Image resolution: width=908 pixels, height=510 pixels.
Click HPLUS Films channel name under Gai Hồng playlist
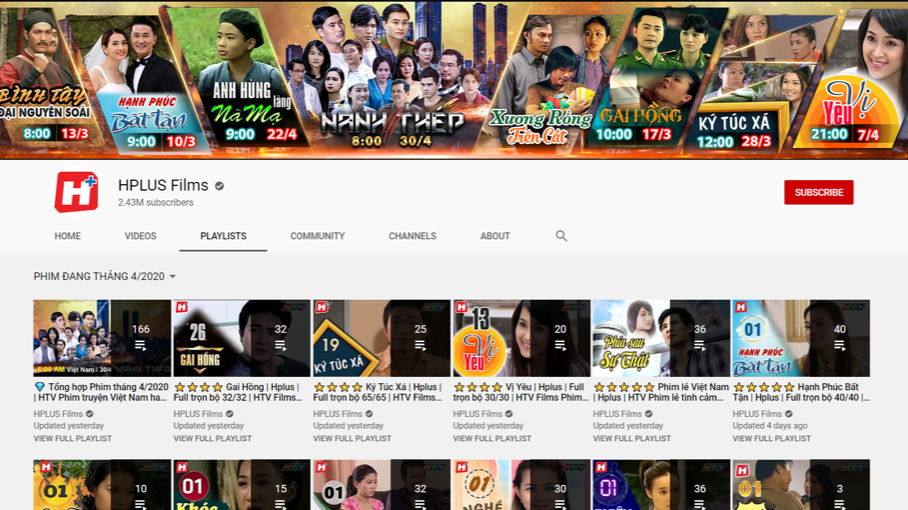coord(198,414)
